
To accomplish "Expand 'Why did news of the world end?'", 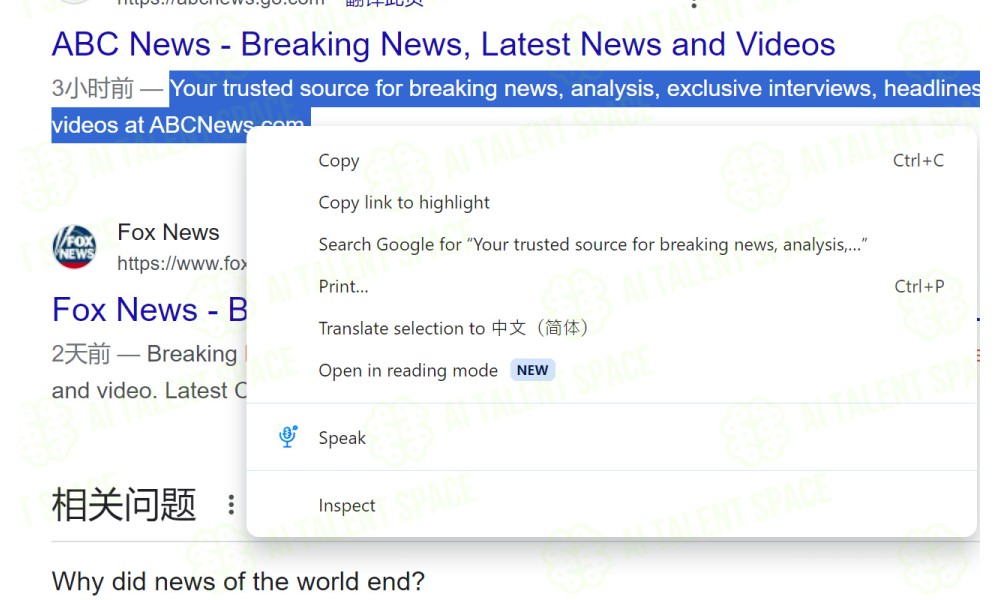I will pos(238,582).
